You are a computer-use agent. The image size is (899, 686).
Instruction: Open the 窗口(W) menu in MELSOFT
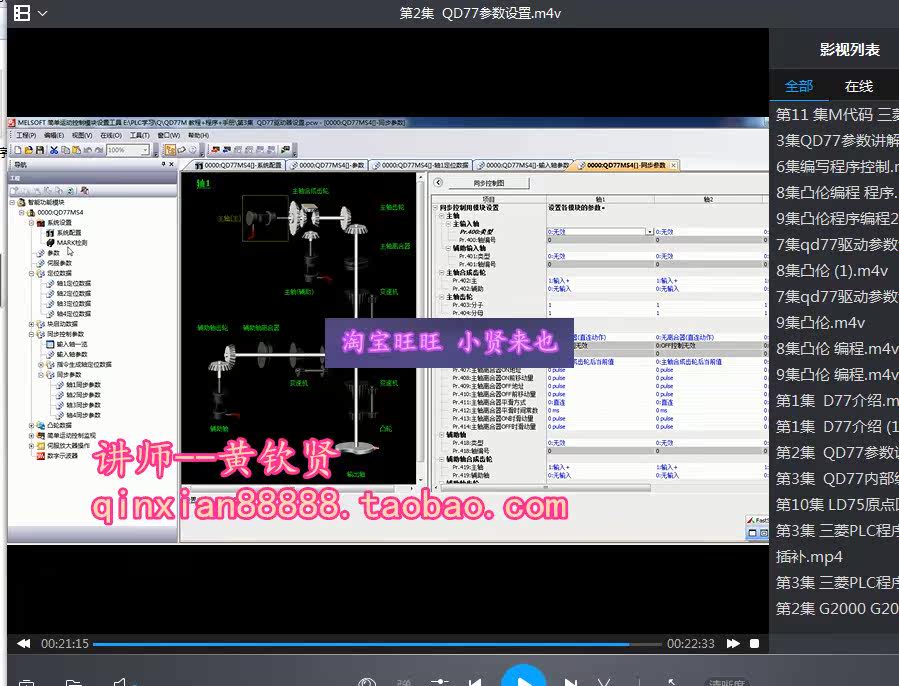click(x=169, y=135)
